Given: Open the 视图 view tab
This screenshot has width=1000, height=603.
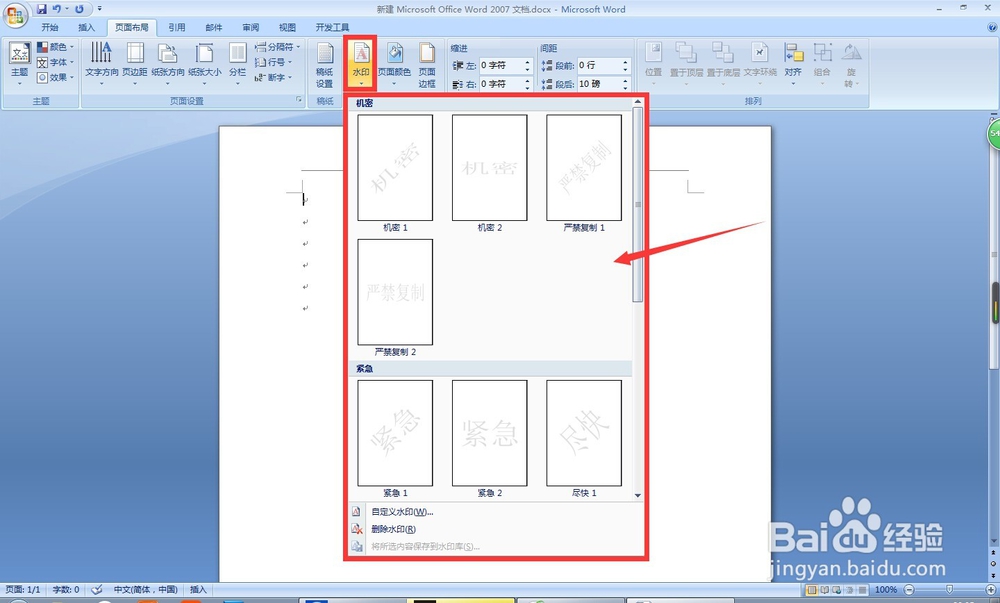Looking at the screenshot, I should [287, 27].
